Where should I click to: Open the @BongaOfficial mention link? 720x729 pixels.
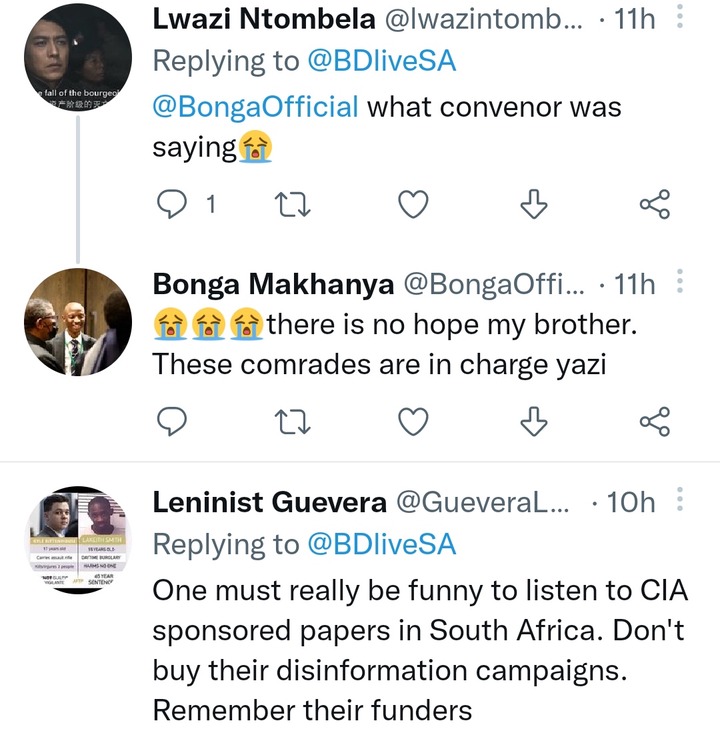(256, 107)
